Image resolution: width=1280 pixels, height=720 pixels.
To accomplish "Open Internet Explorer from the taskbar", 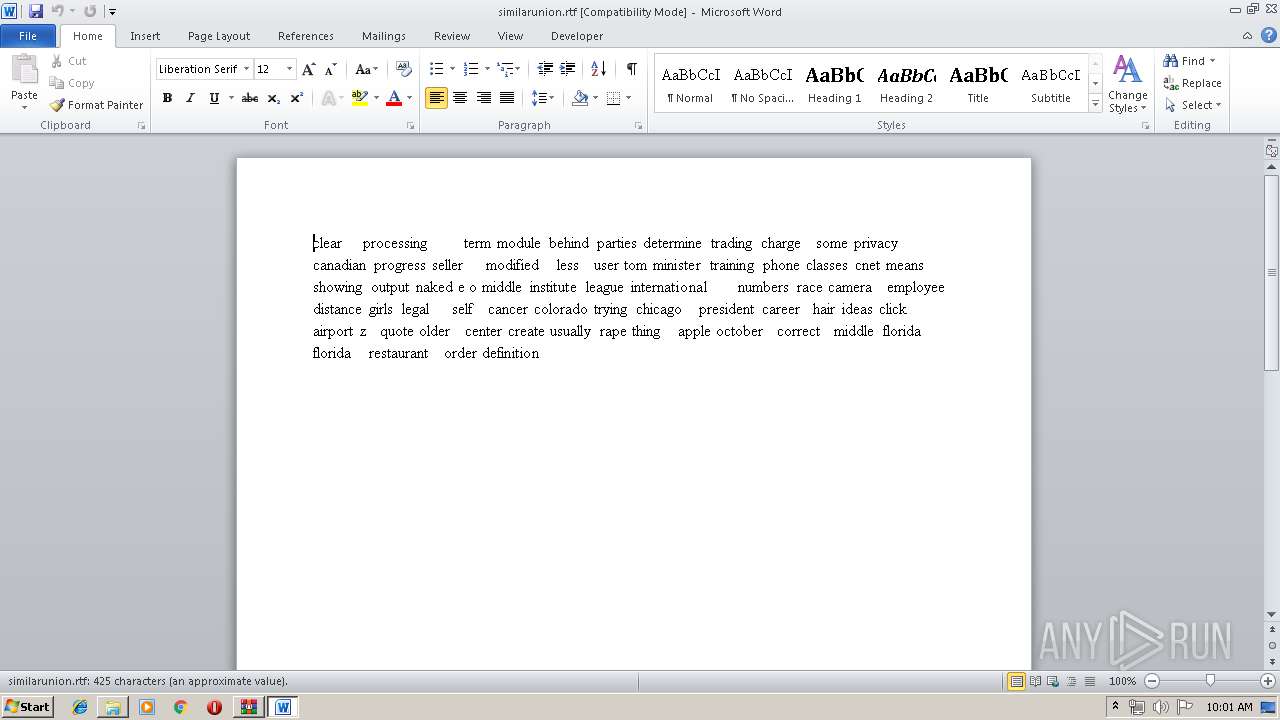I will tap(80, 707).
